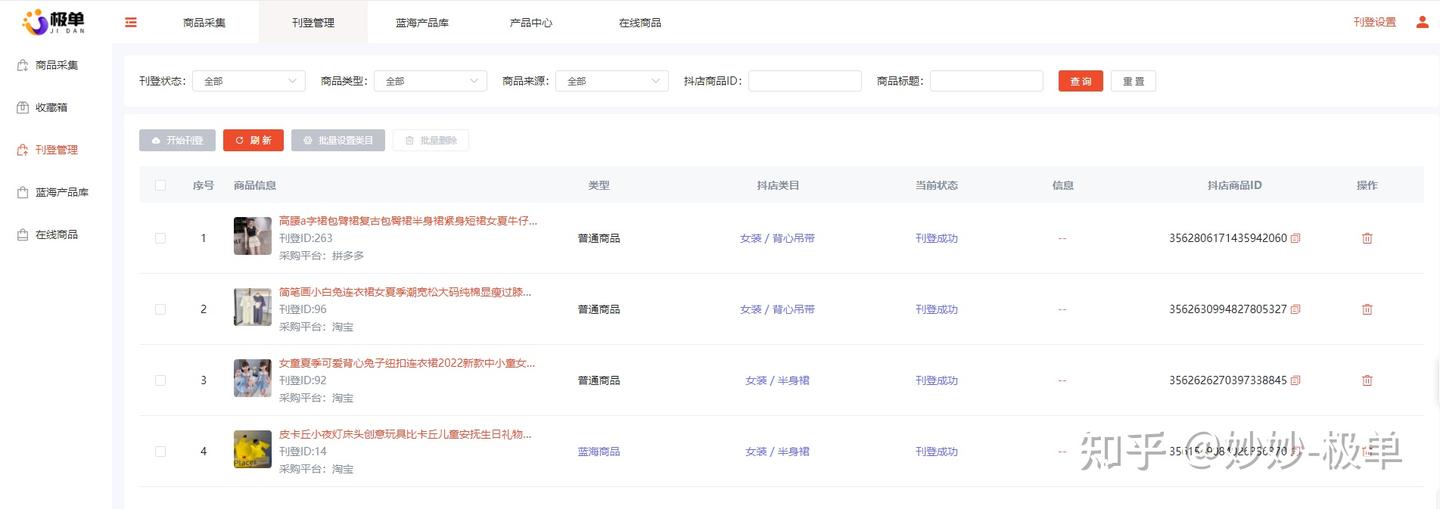This screenshot has height=509, width=1440.
Task: Open the 刊登状态 dropdown
Action: tap(249, 81)
